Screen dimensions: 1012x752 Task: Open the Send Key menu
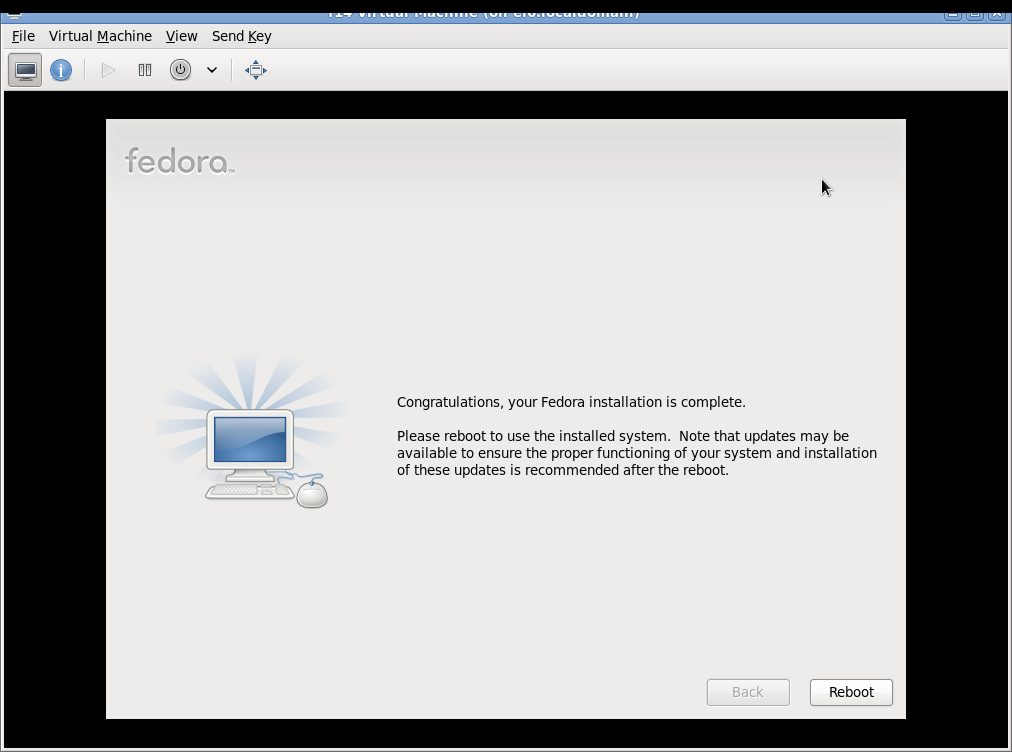pyautogui.click(x=241, y=36)
